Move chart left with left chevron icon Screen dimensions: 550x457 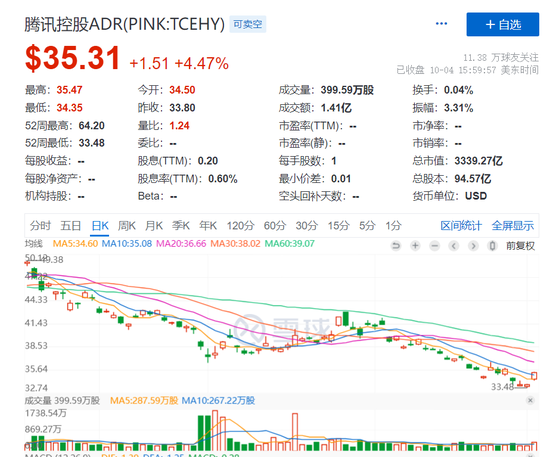coord(454,246)
